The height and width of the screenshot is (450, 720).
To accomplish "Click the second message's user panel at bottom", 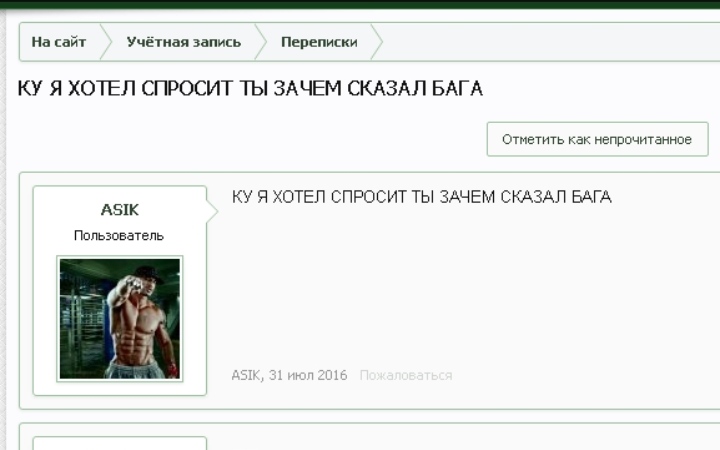I will tap(120, 443).
